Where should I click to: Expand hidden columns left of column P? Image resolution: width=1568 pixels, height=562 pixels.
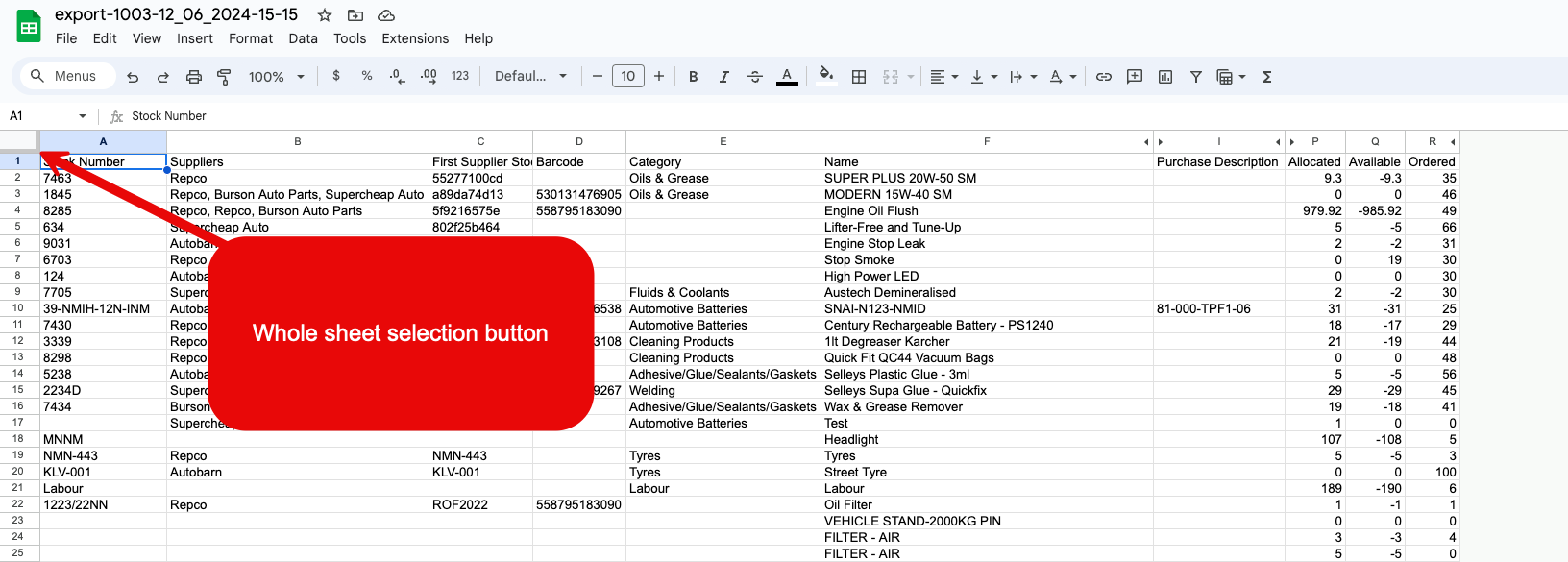click(1292, 142)
